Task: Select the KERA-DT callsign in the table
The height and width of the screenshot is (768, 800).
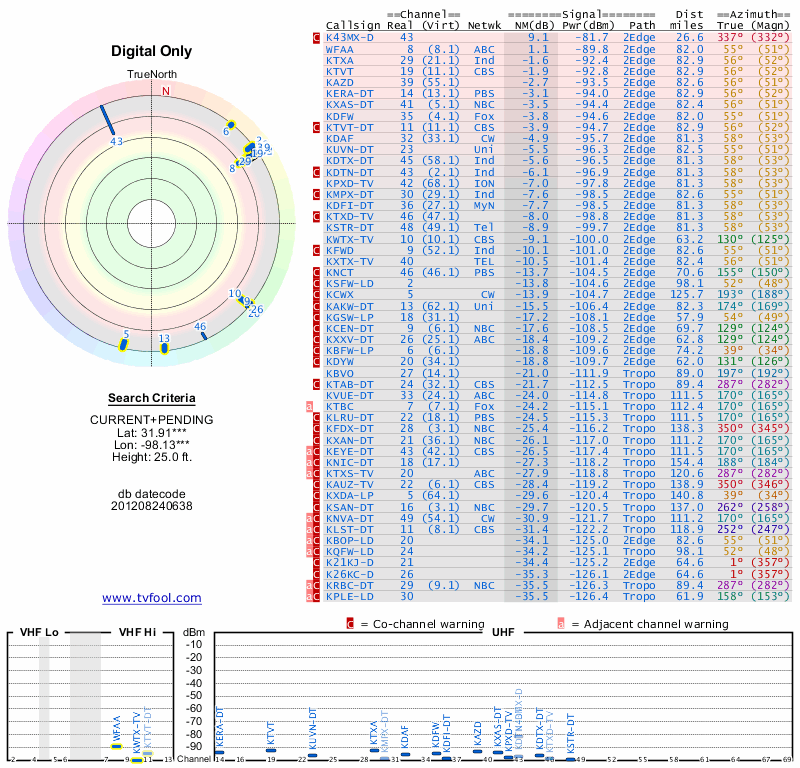Action: pyautogui.click(x=349, y=93)
